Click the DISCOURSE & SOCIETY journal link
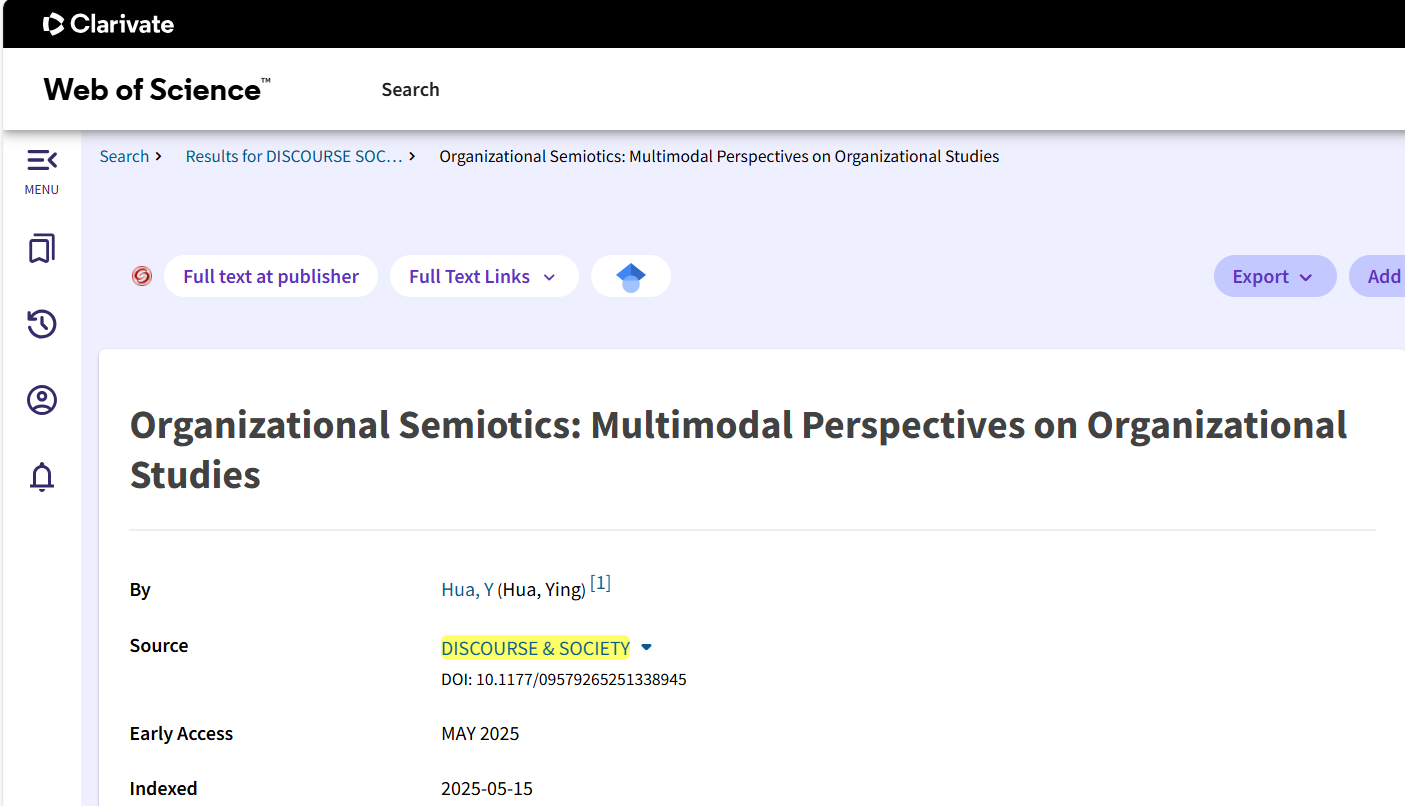 point(535,649)
